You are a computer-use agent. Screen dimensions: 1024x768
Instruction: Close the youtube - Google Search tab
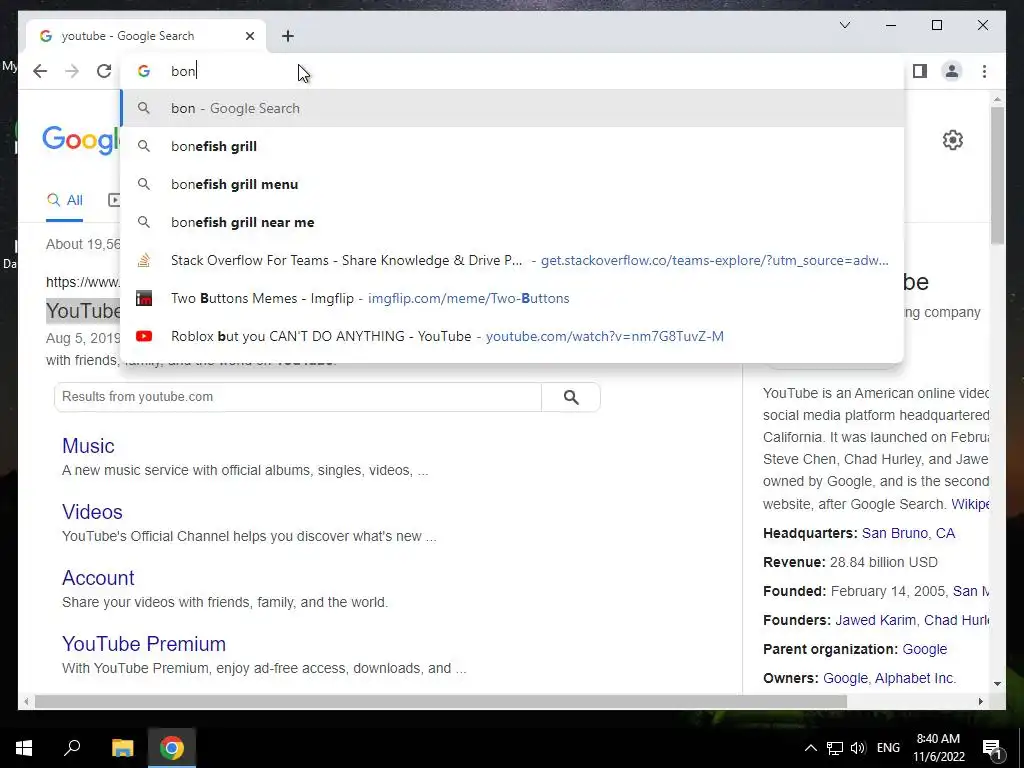pos(249,36)
